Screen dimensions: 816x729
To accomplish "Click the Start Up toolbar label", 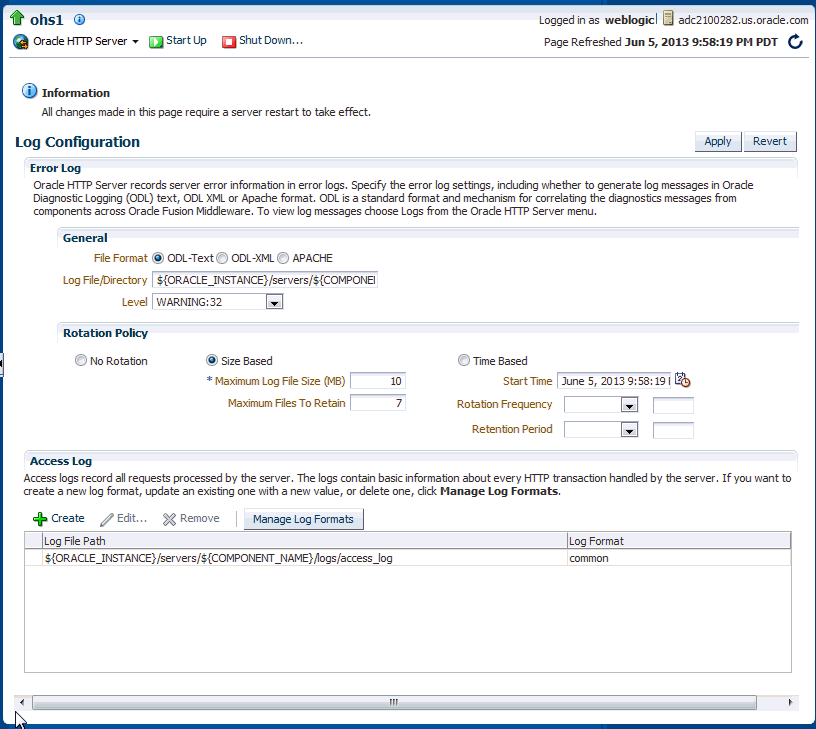I will point(186,41).
